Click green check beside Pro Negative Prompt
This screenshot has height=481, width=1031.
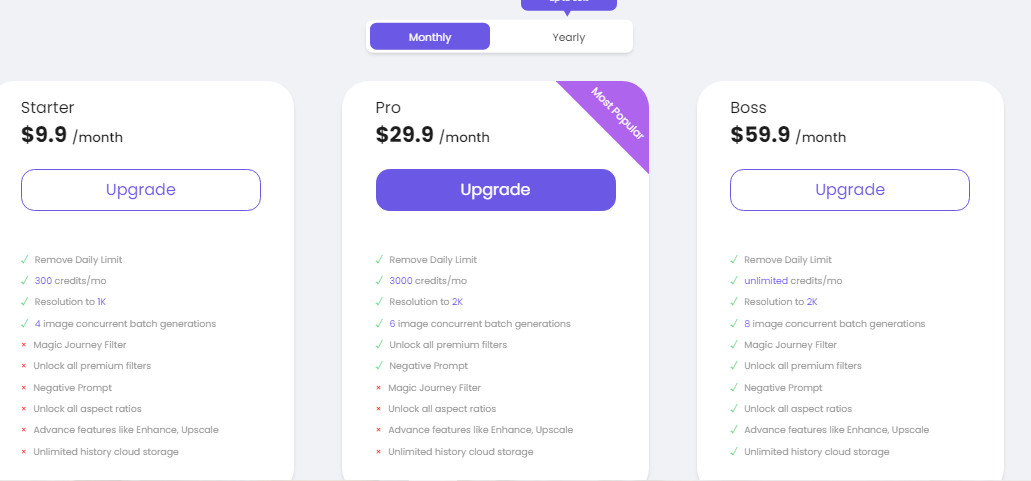click(x=379, y=365)
